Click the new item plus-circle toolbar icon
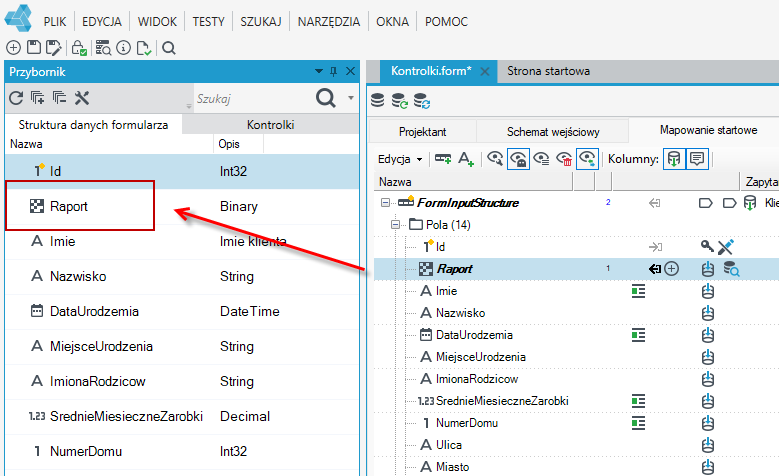Image resolution: width=779 pixels, height=476 pixels. pos(13,48)
